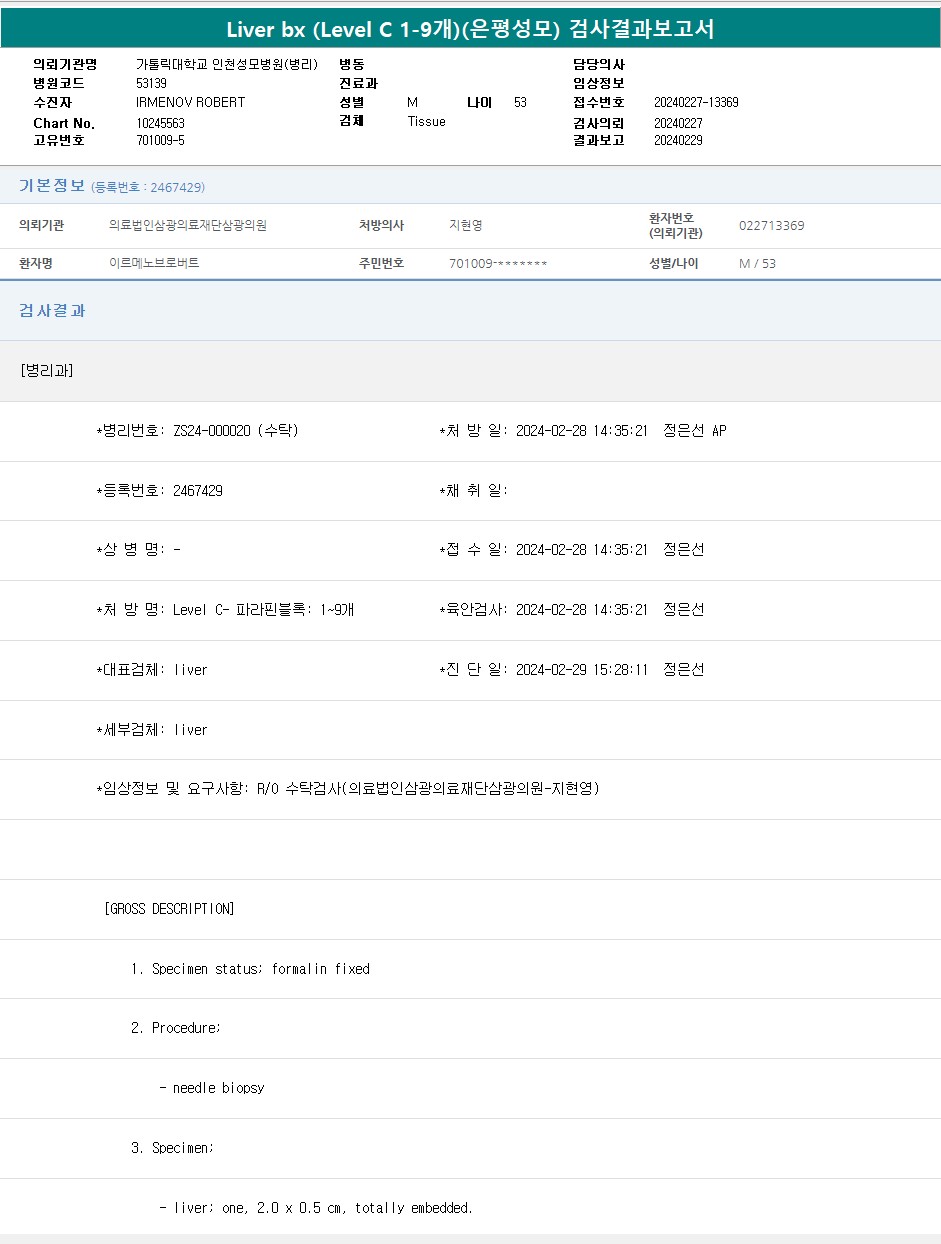Select the [GROSS DESCRIPTION] heading
941x1244 pixels.
click(169, 909)
